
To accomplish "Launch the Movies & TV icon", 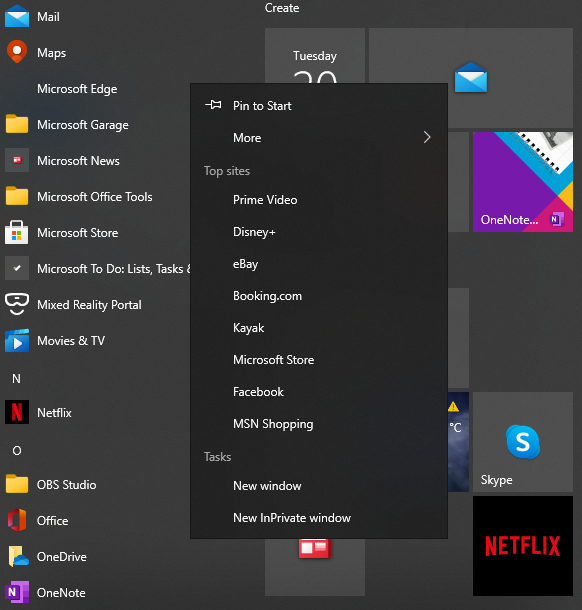I will [x=17, y=340].
